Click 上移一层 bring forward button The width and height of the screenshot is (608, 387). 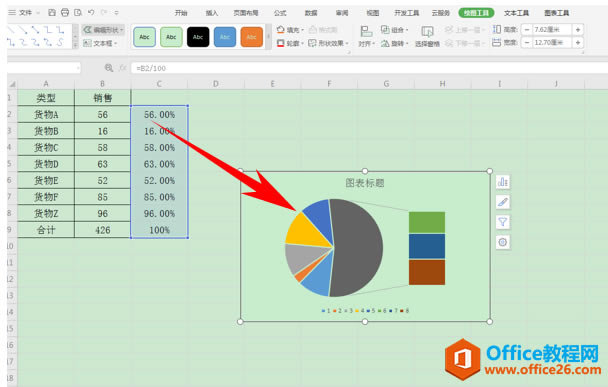click(x=465, y=29)
